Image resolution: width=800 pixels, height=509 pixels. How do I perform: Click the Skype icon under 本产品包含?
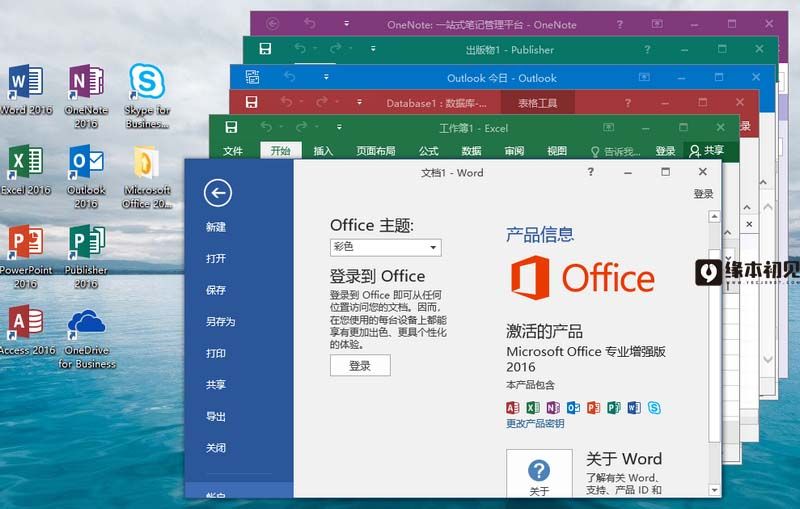654,408
